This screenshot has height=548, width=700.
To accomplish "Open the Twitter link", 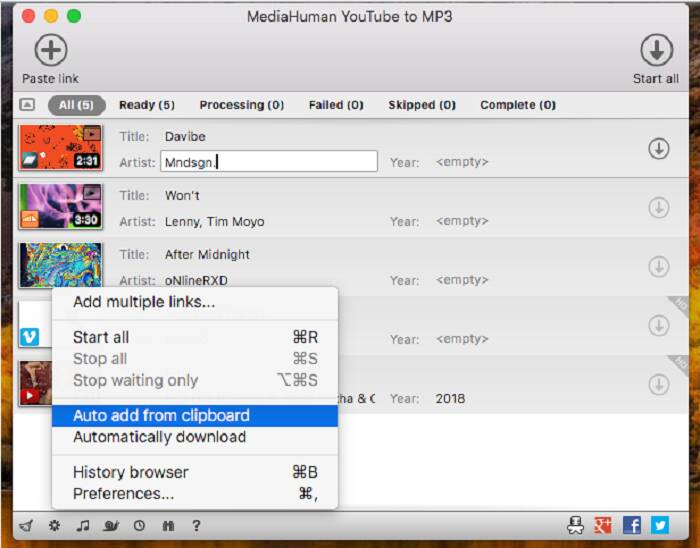I will tap(660, 525).
